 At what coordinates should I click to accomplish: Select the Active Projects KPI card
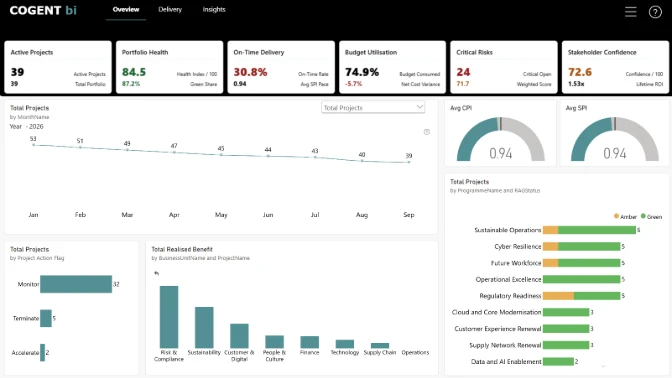58,67
